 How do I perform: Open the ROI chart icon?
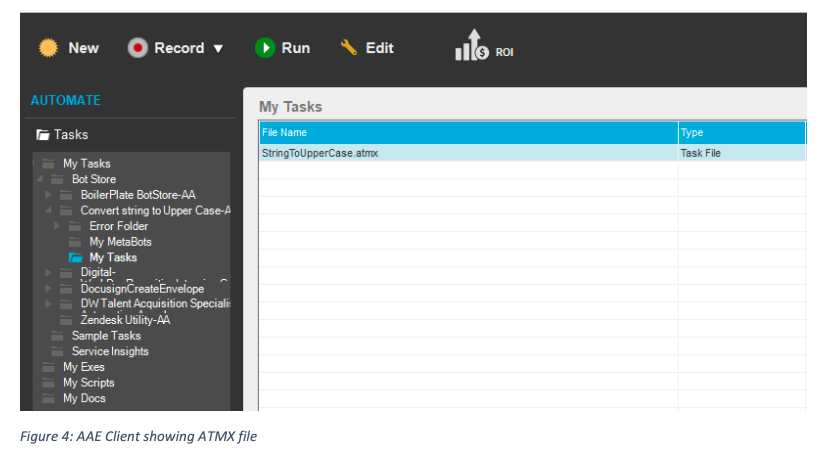(x=472, y=45)
